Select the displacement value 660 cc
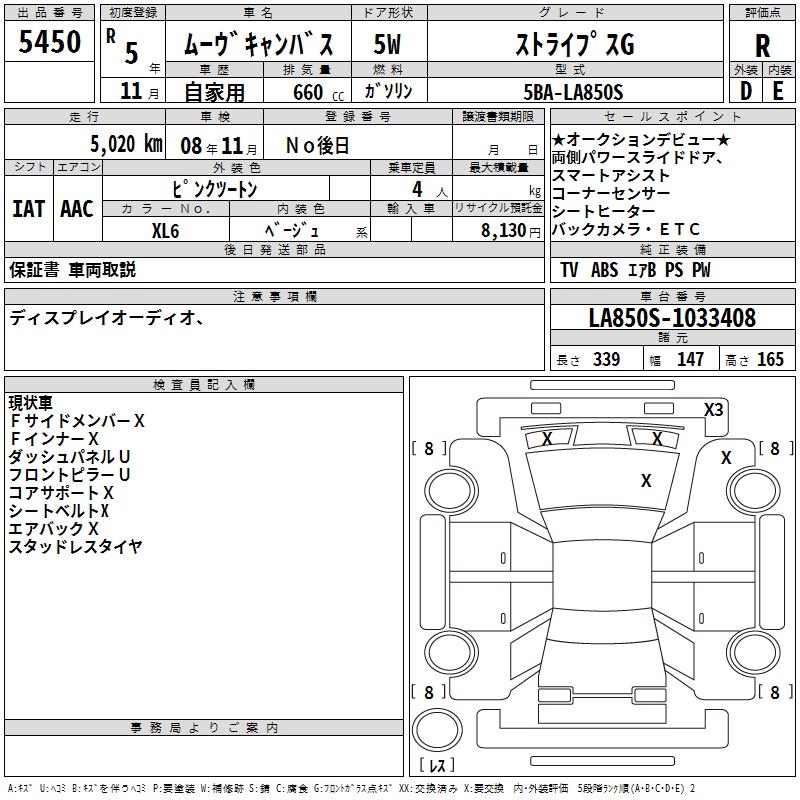Screen dimensions: 800x800 click(x=318, y=92)
